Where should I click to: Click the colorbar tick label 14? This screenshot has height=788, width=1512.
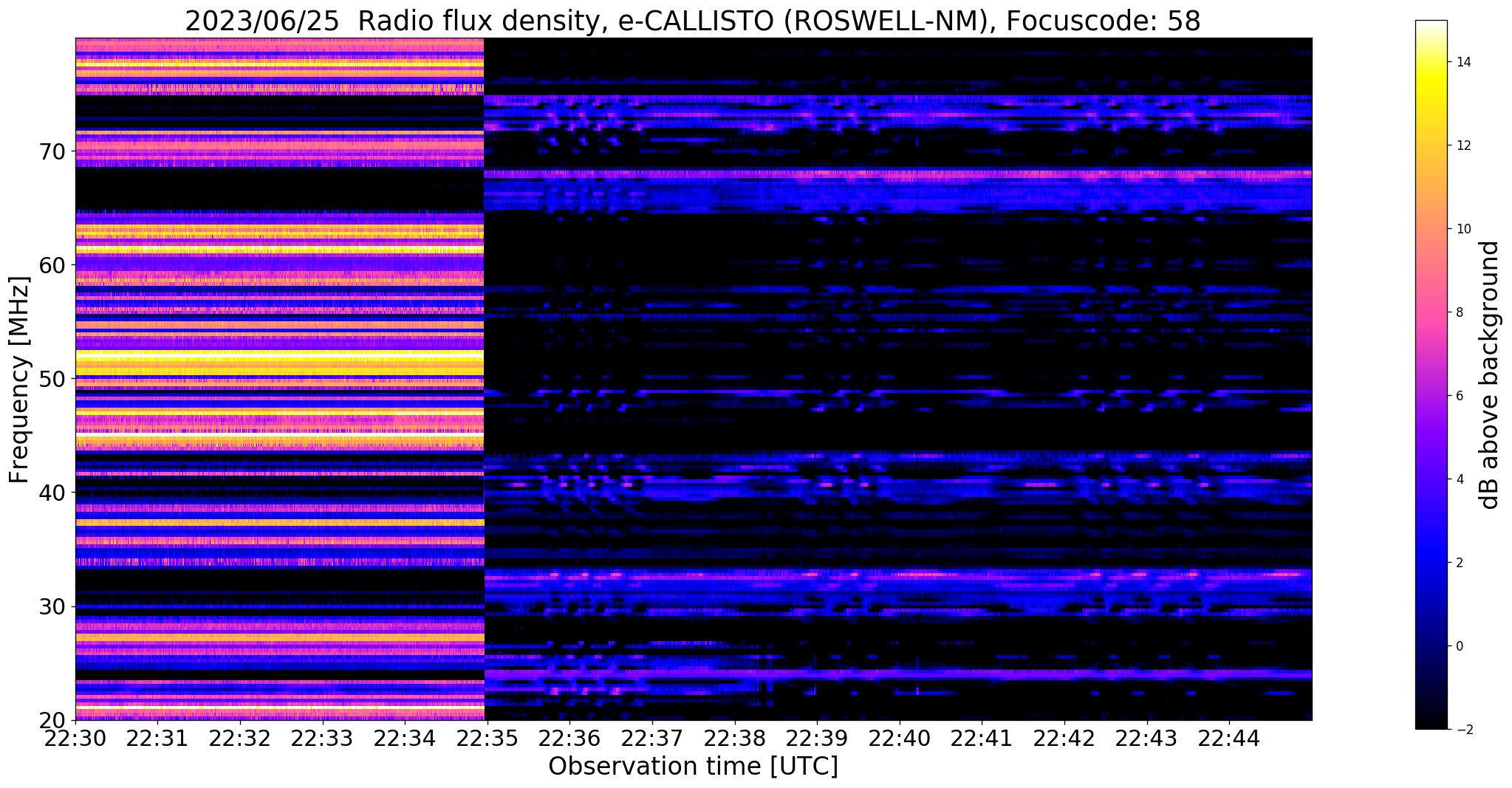pyautogui.click(x=1463, y=62)
